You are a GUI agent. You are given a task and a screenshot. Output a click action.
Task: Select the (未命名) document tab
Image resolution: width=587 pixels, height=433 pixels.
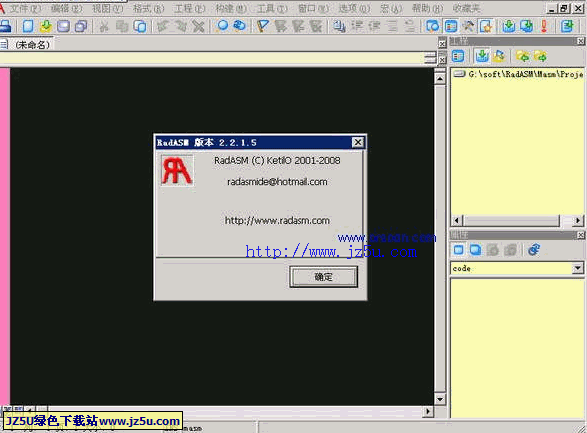[28, 45]
